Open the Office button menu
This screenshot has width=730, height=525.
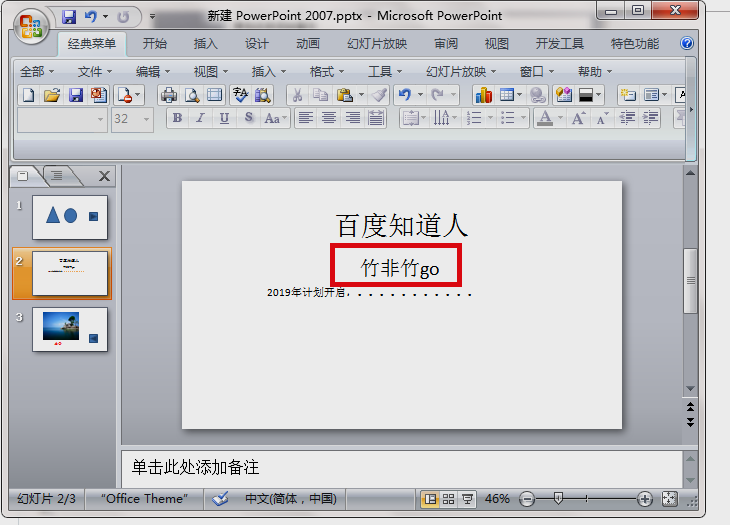point(31,26)
